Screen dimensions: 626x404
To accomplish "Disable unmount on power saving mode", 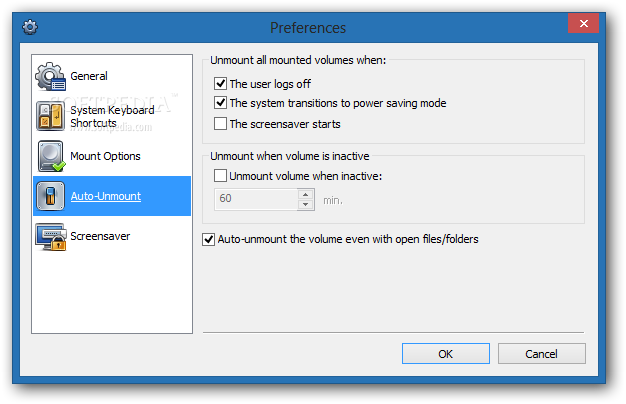I will click(x=221, y=103).
